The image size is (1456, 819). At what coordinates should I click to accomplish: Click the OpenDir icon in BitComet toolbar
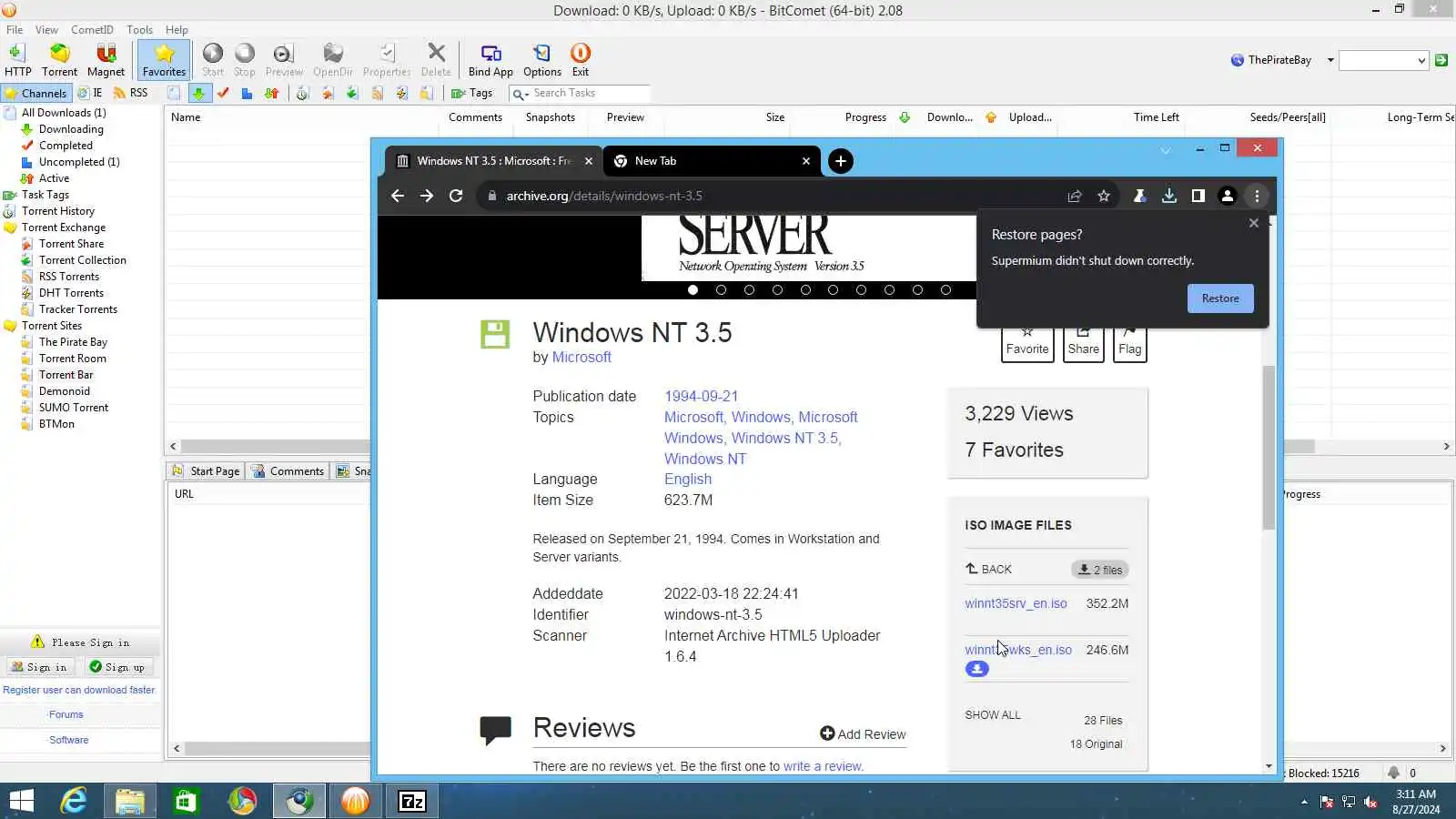[333, 60]
